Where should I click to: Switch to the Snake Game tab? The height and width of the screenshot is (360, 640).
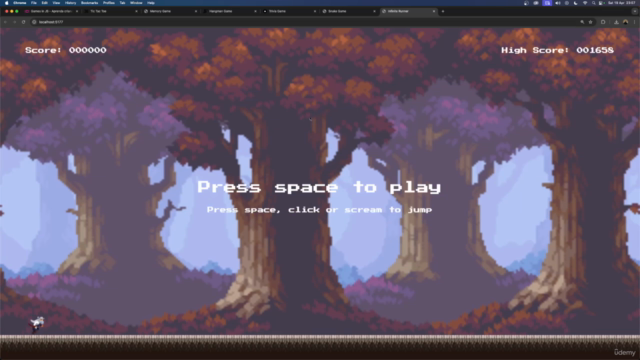[x=348, y=11]
